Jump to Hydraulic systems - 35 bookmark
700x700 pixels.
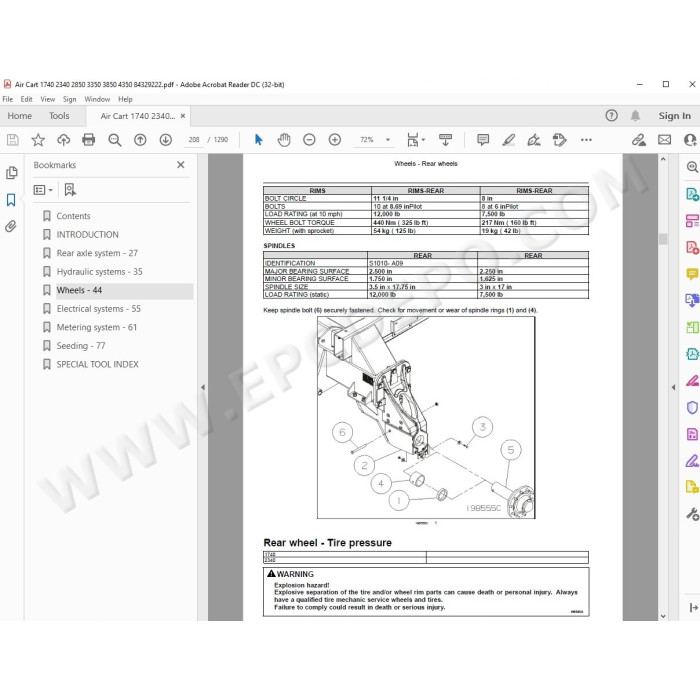click(99, 272)
